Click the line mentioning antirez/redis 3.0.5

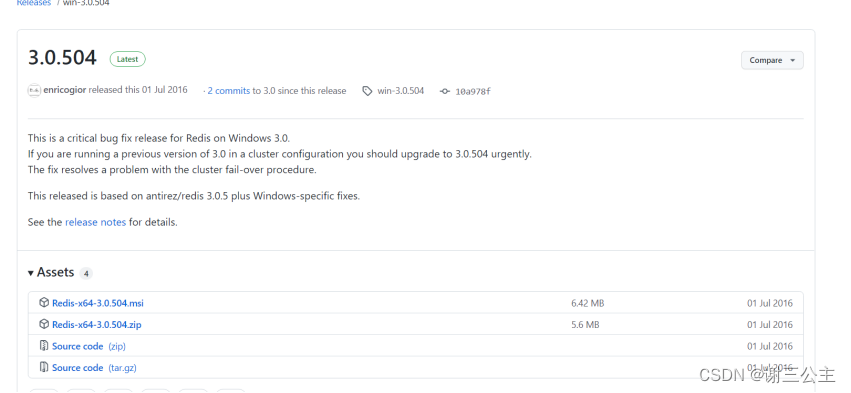[194, 196]
